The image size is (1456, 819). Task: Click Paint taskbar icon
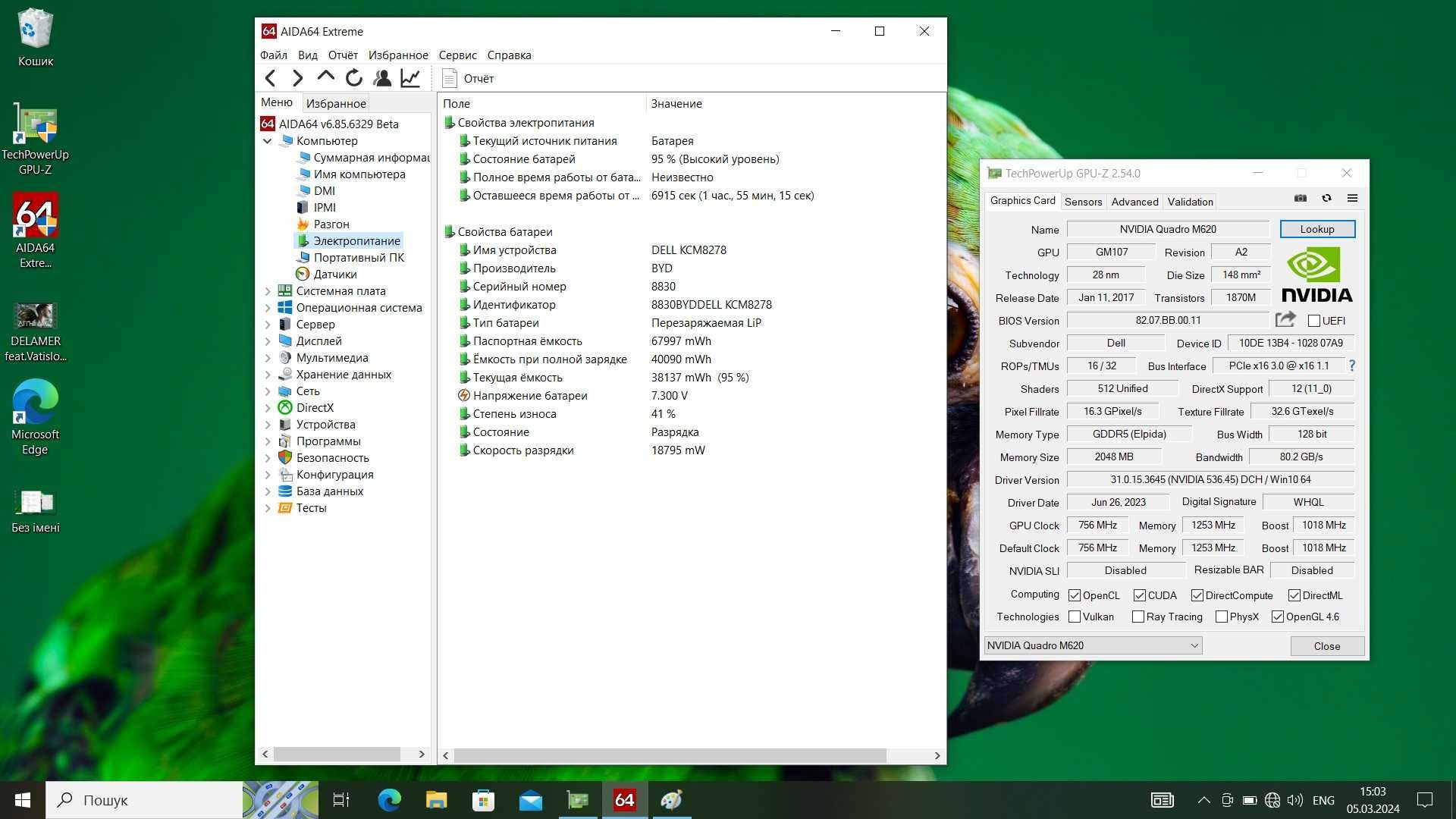point(672,800)
